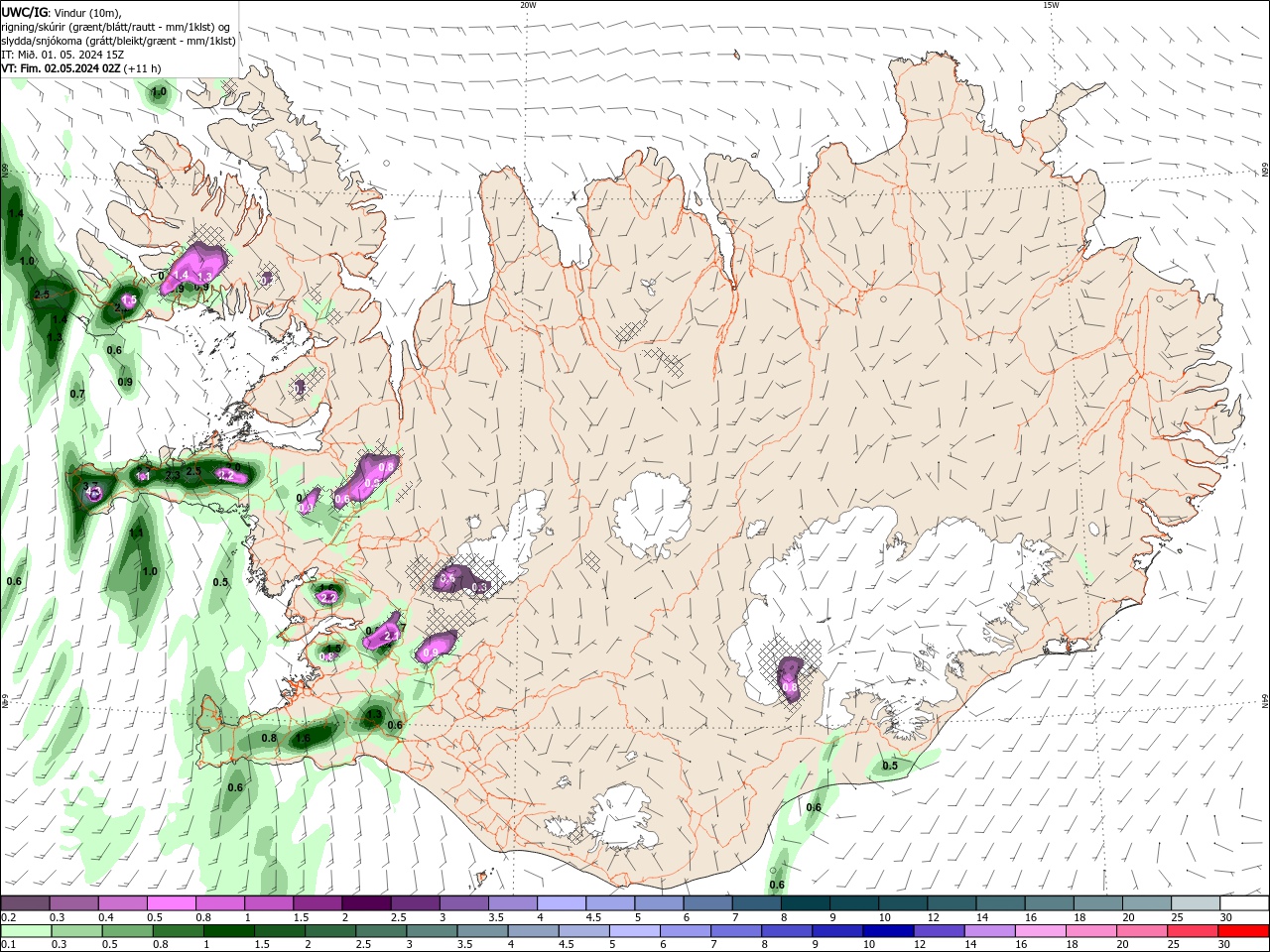Click the 15W longitude label at top
The height and width of the screenshot is (952, 1270).
tap(1051, 5)
